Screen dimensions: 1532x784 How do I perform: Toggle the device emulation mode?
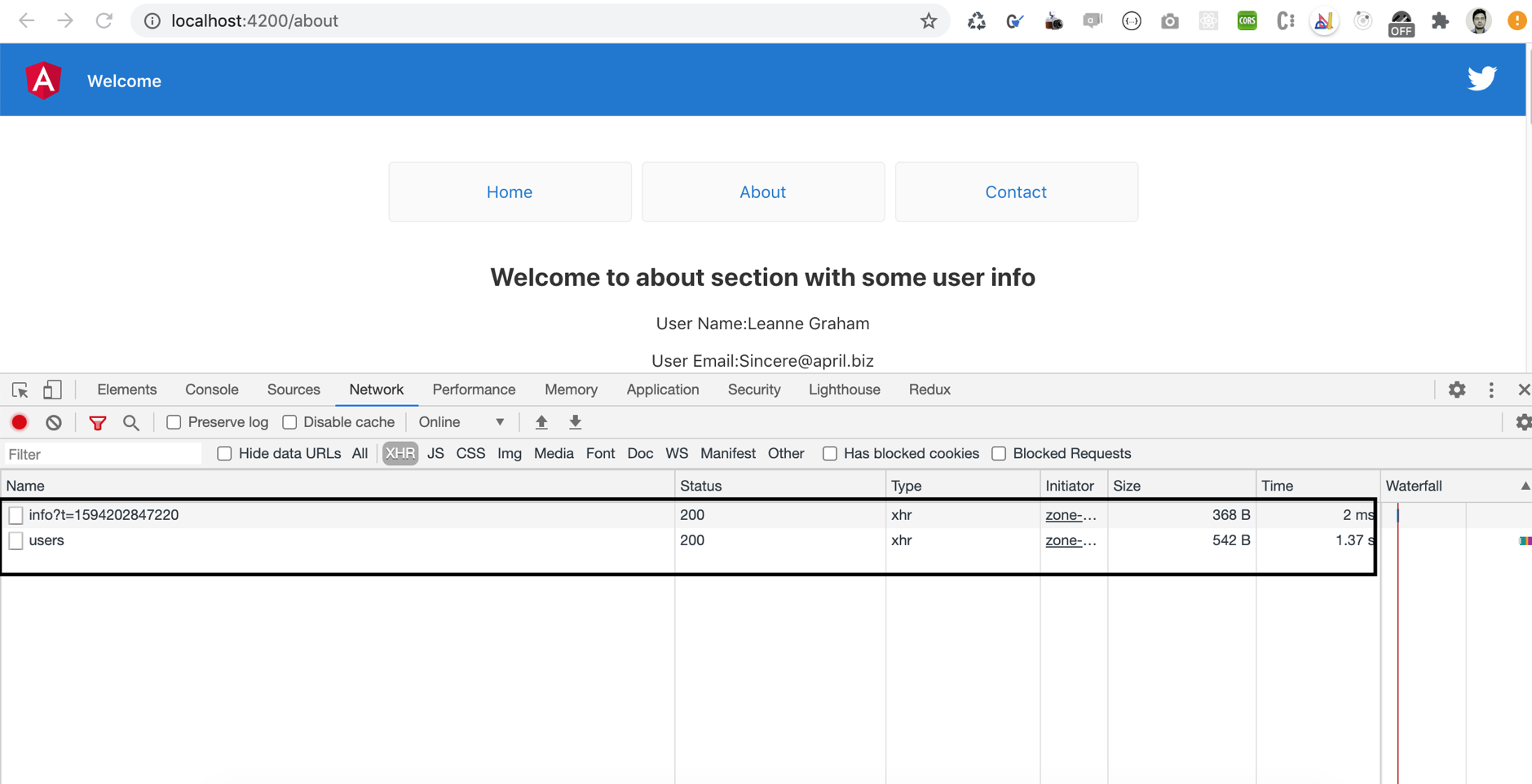coord(51,390)
